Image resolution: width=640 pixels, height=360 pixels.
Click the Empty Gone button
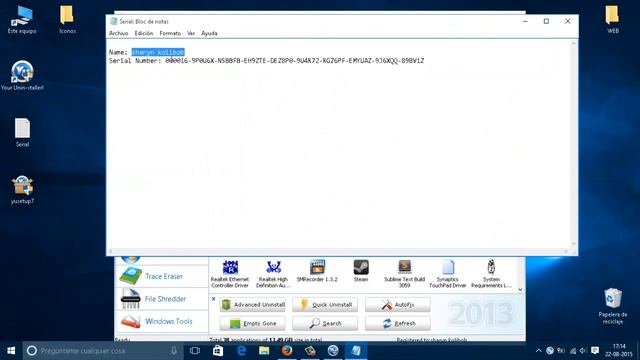tap(252, 323)
